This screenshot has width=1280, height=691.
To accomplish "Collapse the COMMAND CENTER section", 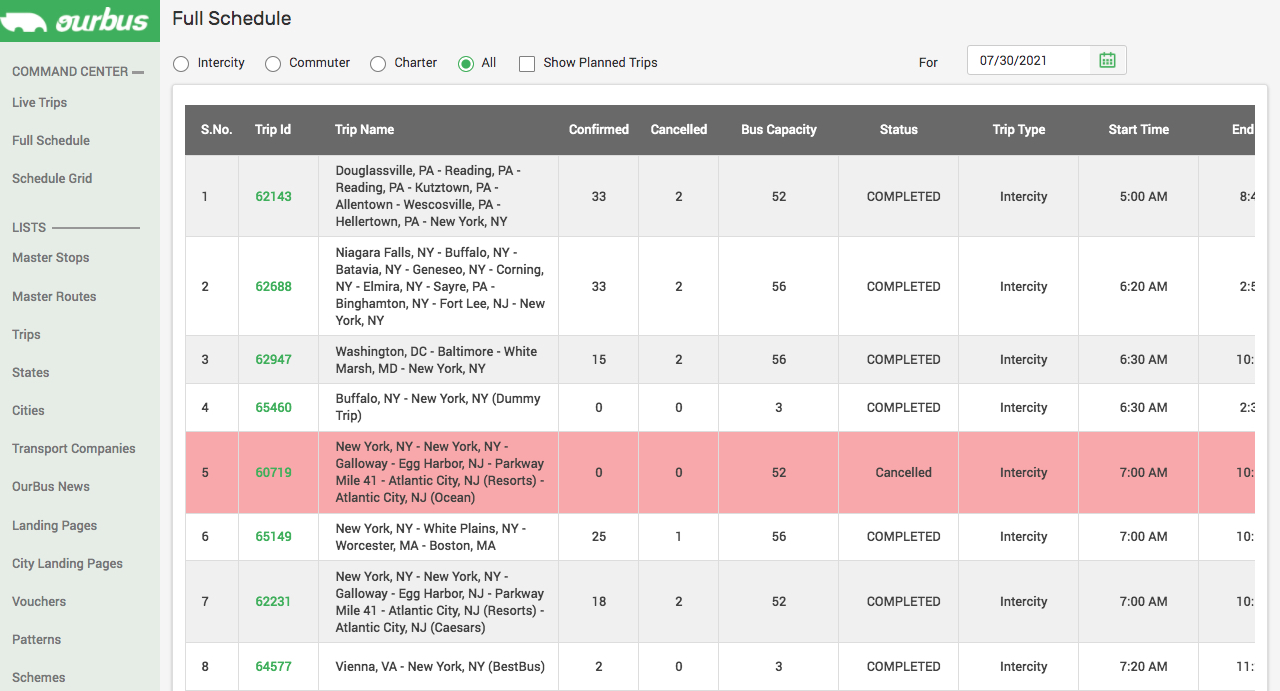I will 78,71.
